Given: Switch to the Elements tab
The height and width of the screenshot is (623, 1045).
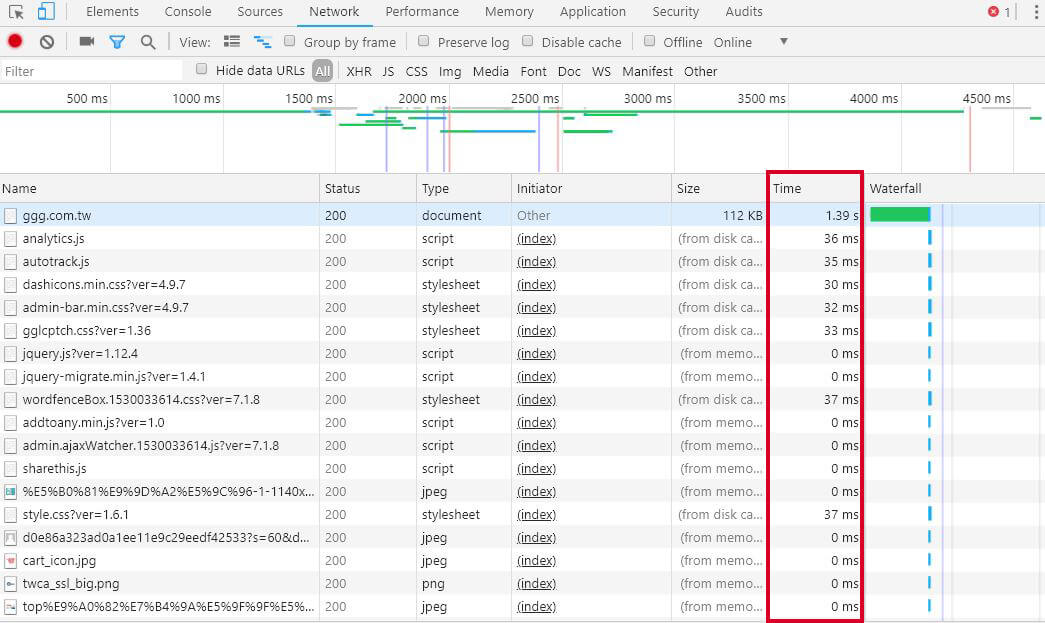Looking at the screenshot, I should click(113, 11).
